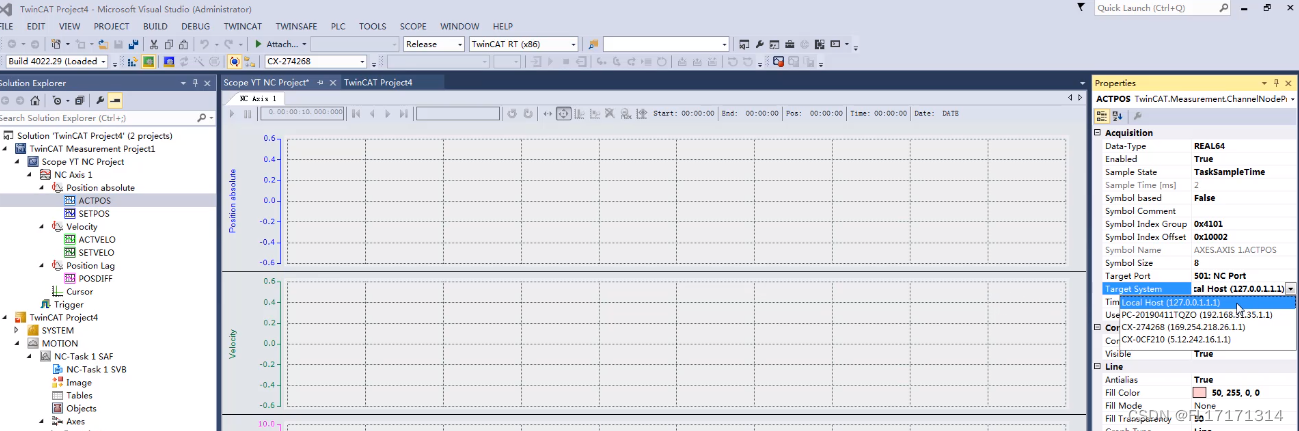Viewport: 1299px width, 431px height.
Task: Open the DEBUG menu
Action: pyautogui.click(x=196, y=26)
